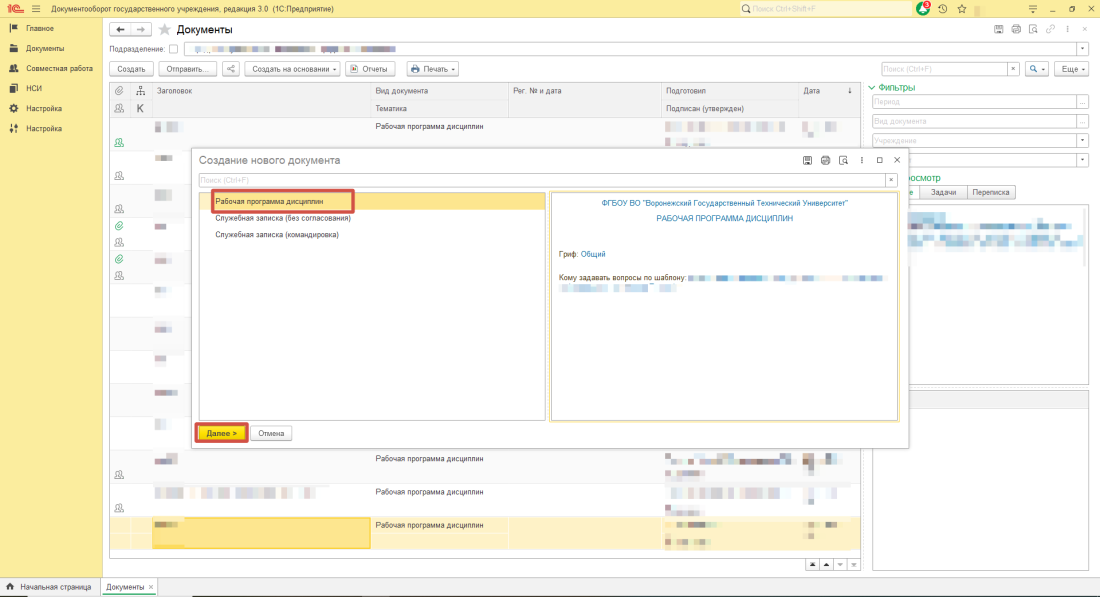Open the notifications bell with badge
The image size is (1100, 597).
[923, 8]
